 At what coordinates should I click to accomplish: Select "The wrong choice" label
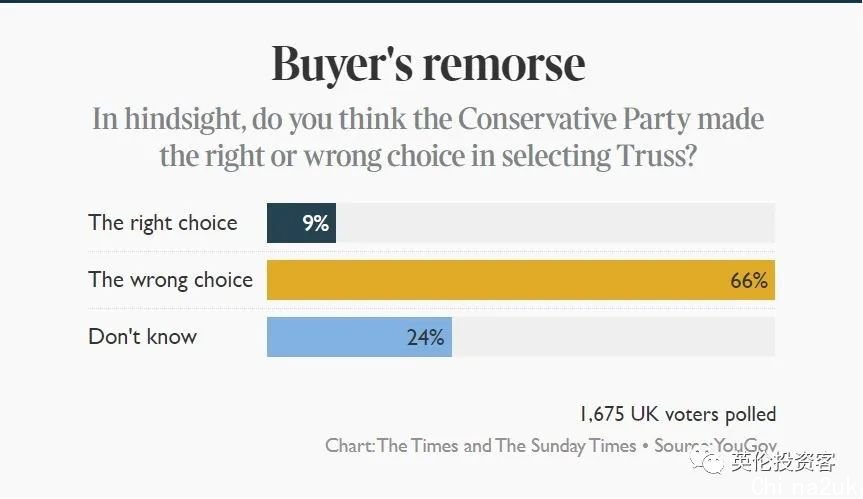pyautogui.click(x=171, y=279)
